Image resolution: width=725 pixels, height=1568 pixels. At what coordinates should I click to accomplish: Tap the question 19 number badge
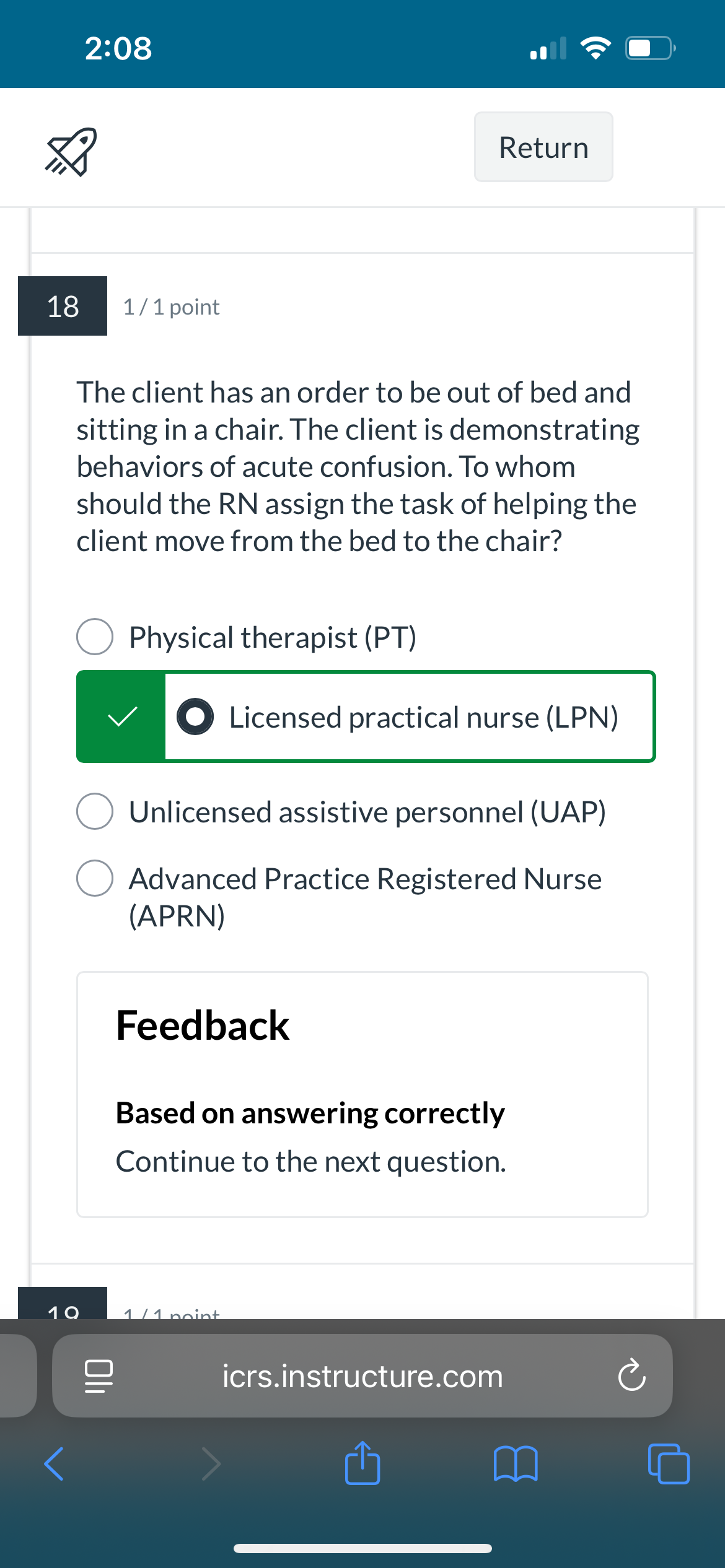click(63, 1303)
